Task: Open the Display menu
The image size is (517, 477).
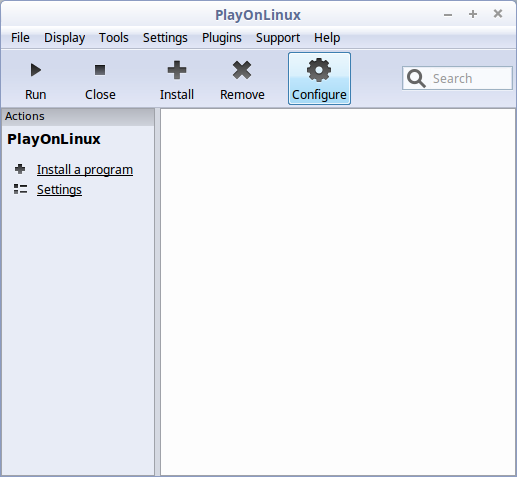Action: point(65,38)
